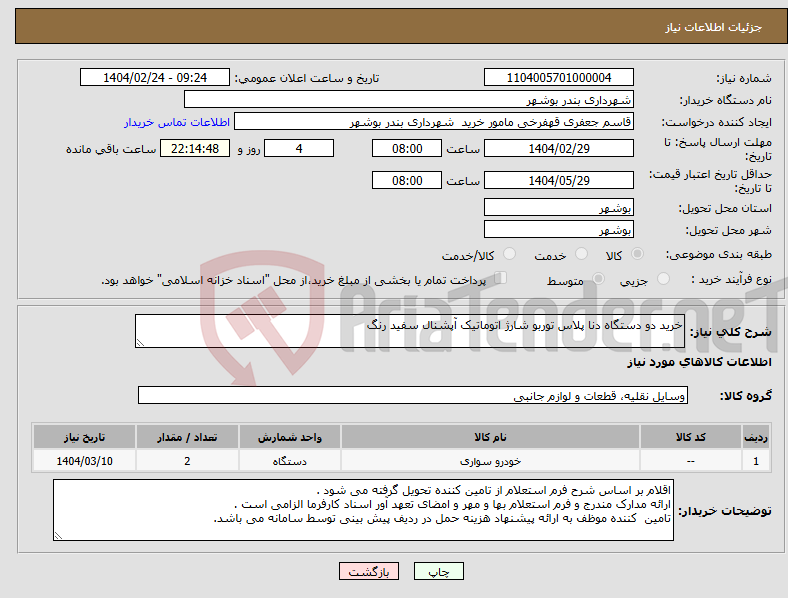
Task: Click the delivery province field بوشهر
Action: point(558,208)
